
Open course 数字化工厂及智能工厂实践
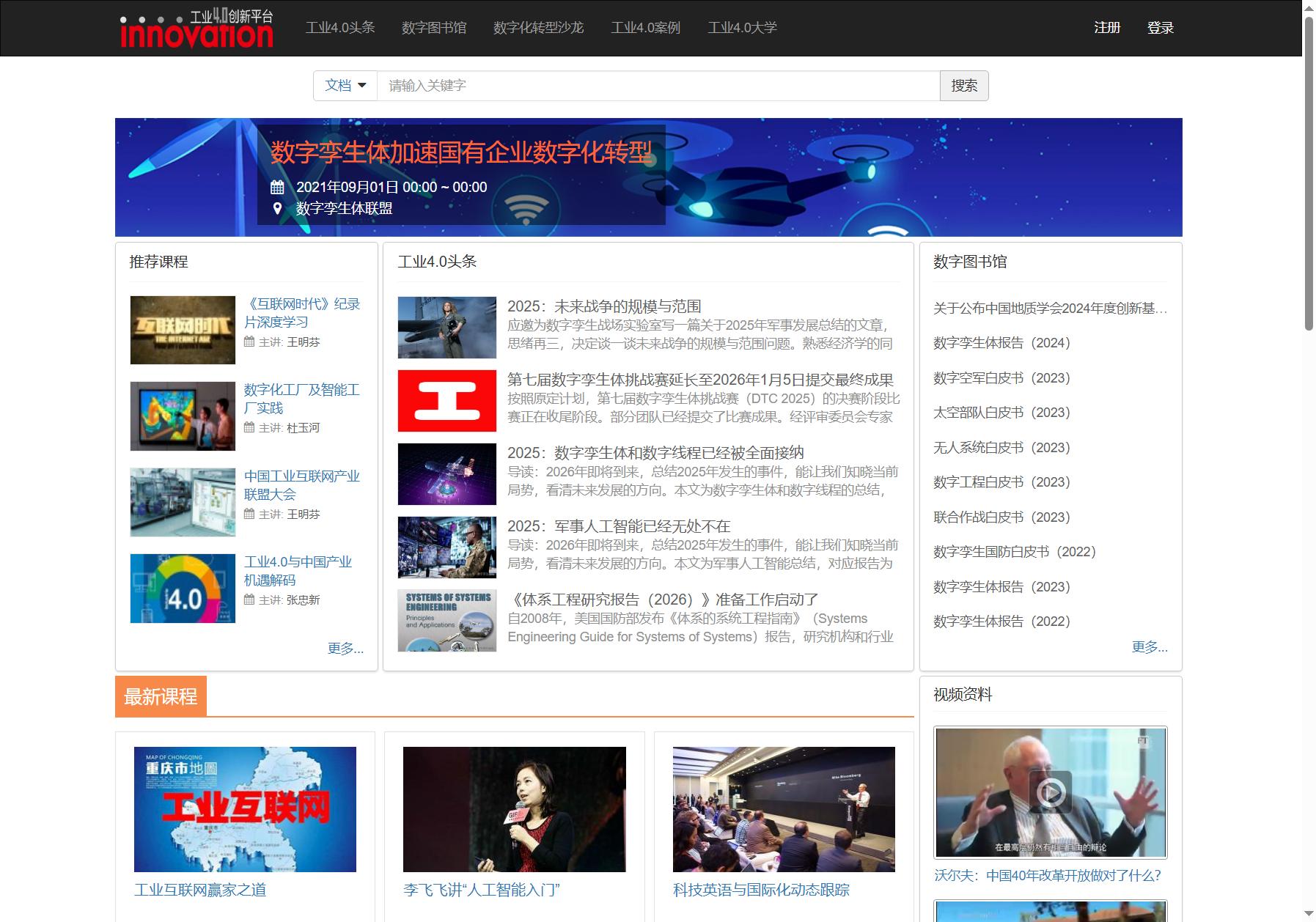point(302,399)
